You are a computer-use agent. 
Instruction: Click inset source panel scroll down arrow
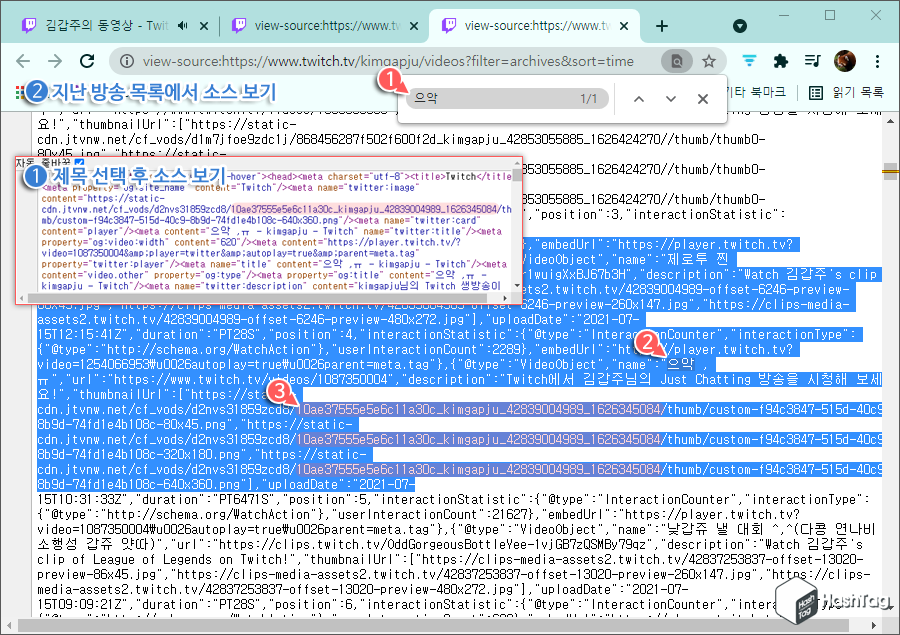click(517, 285)
